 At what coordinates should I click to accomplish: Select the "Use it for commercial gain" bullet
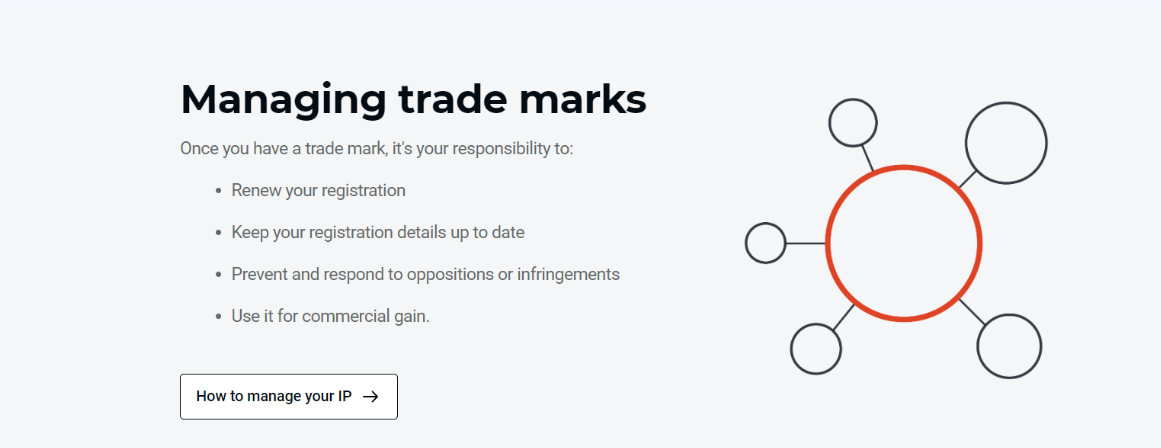pos(330,316)
